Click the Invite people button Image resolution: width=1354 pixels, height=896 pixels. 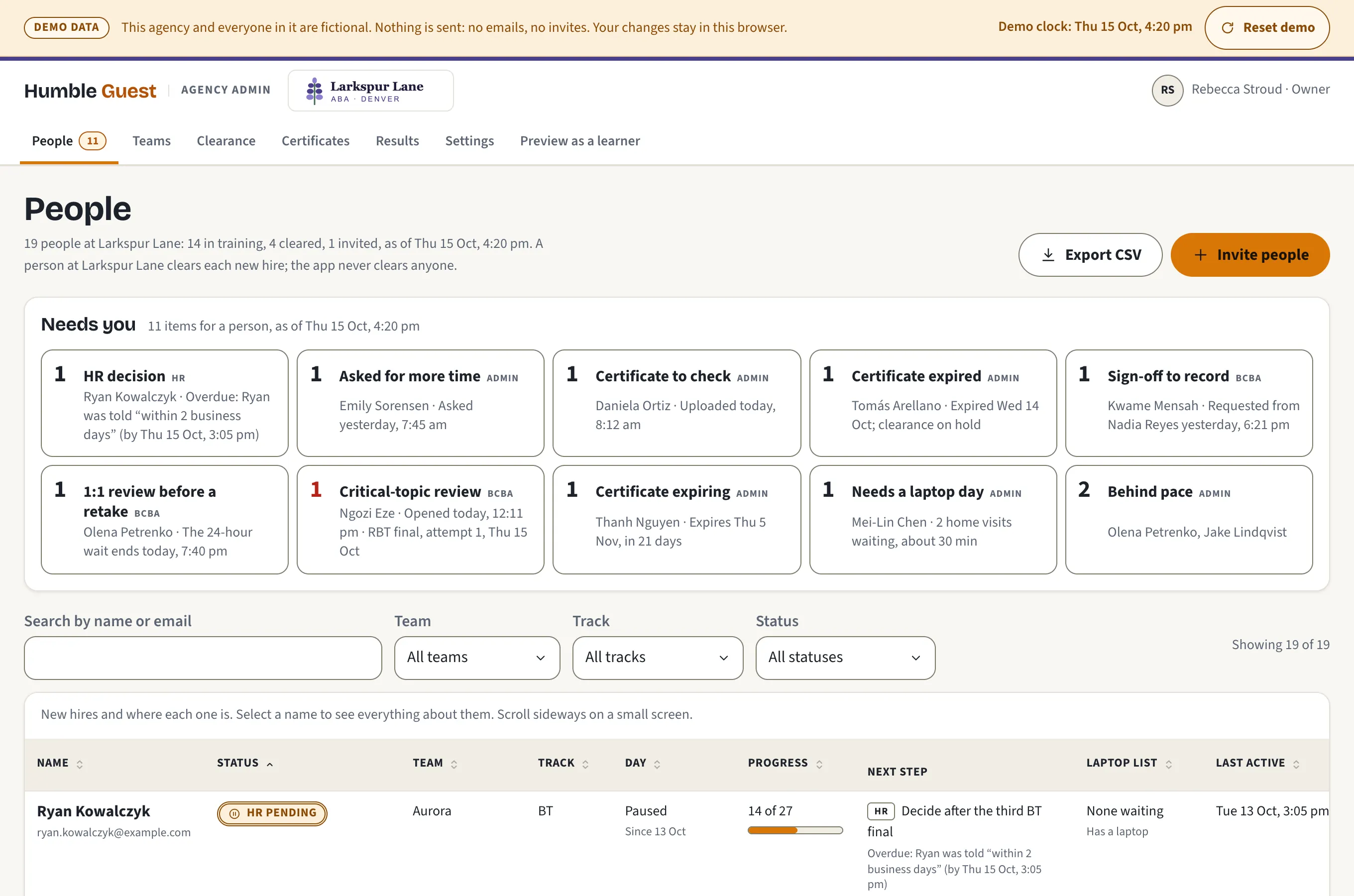point(1249,255)
